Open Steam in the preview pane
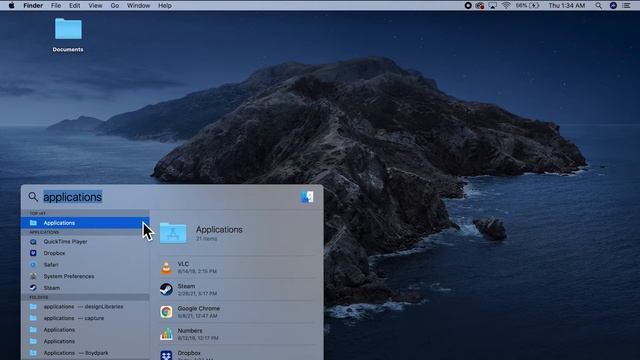The width and height of the screenshot is (640, 360). [x=237, y=289]
